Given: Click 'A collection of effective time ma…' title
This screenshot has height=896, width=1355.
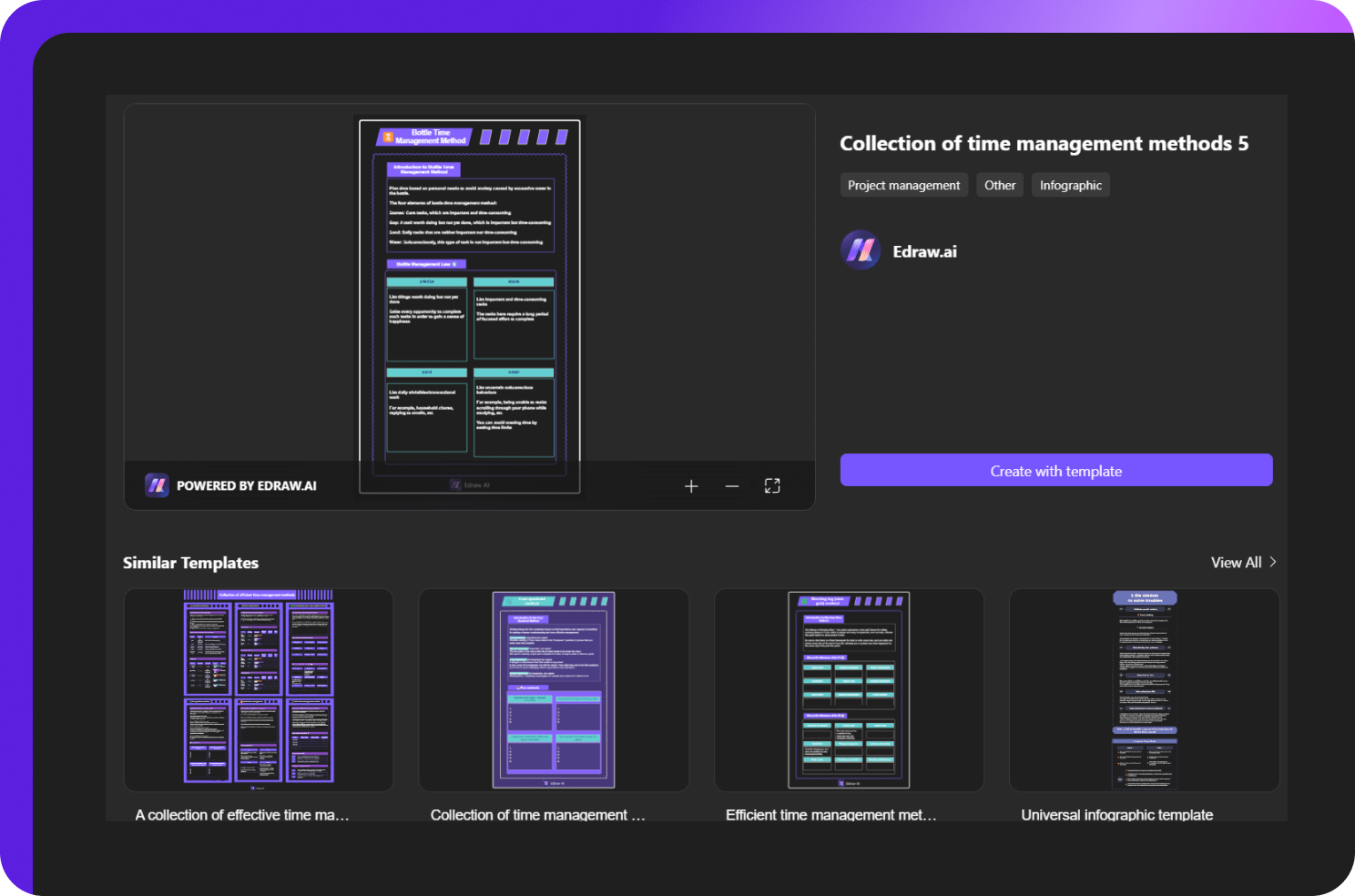Looking at the screenshot, I should tap(242, 814).
